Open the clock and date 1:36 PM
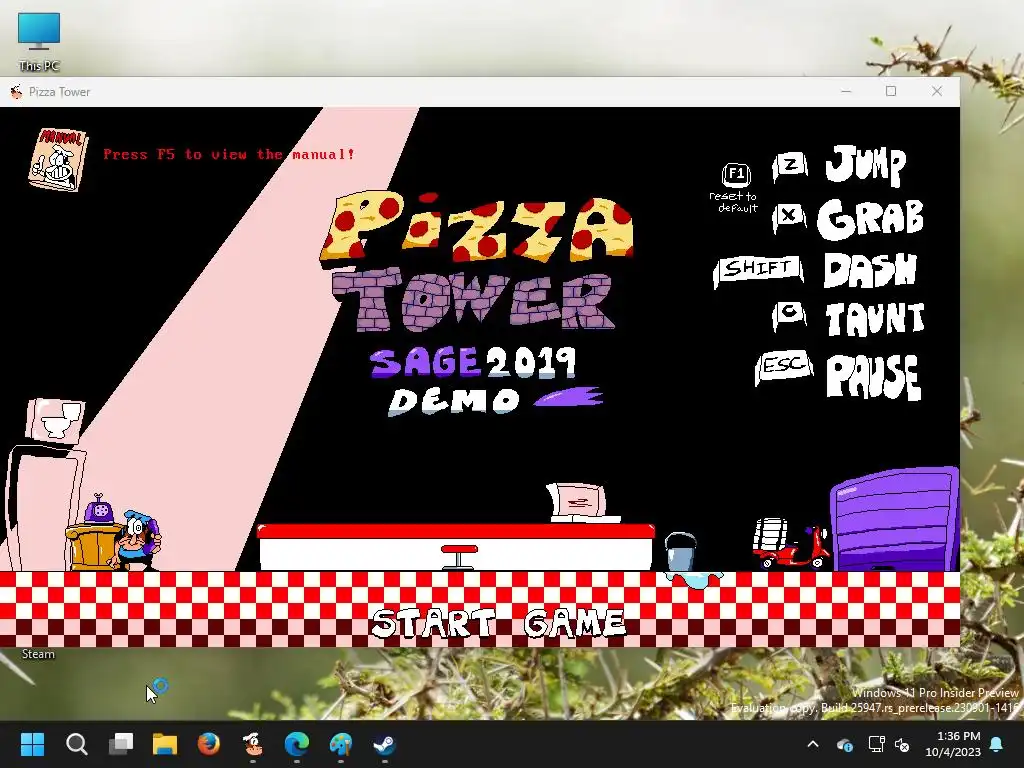 coord(953,744)
